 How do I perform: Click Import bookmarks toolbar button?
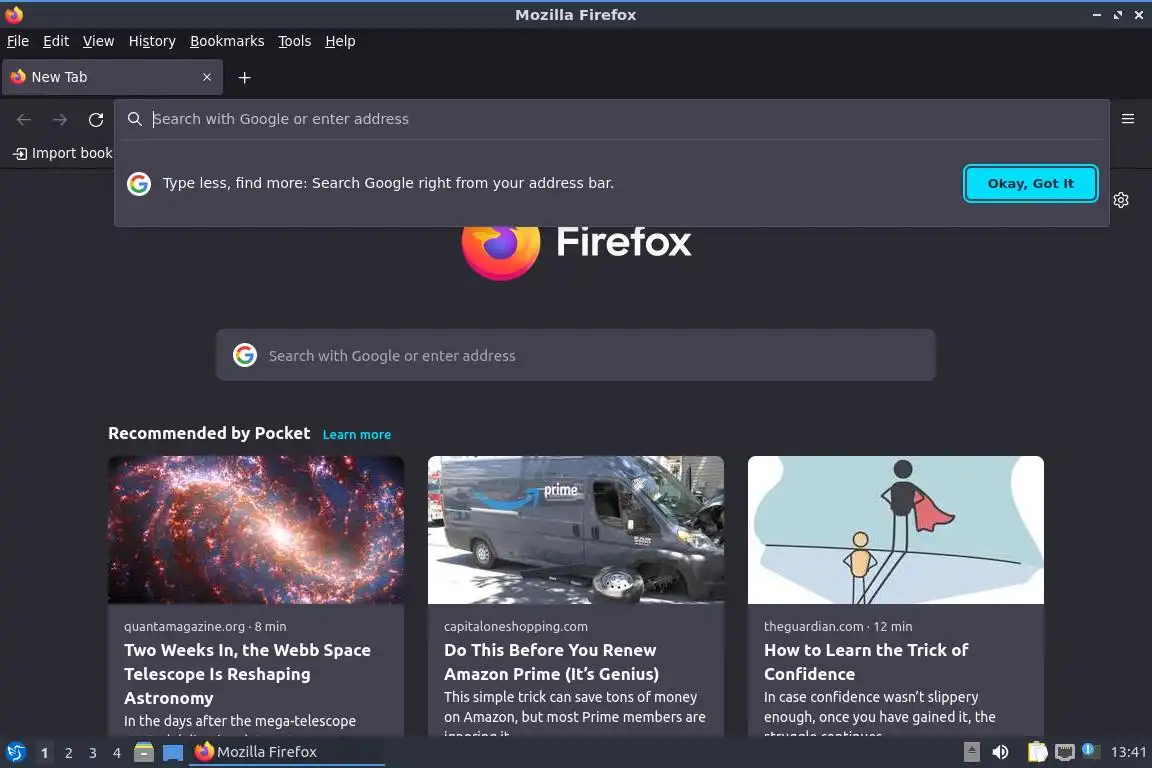(x=63, y=153)
